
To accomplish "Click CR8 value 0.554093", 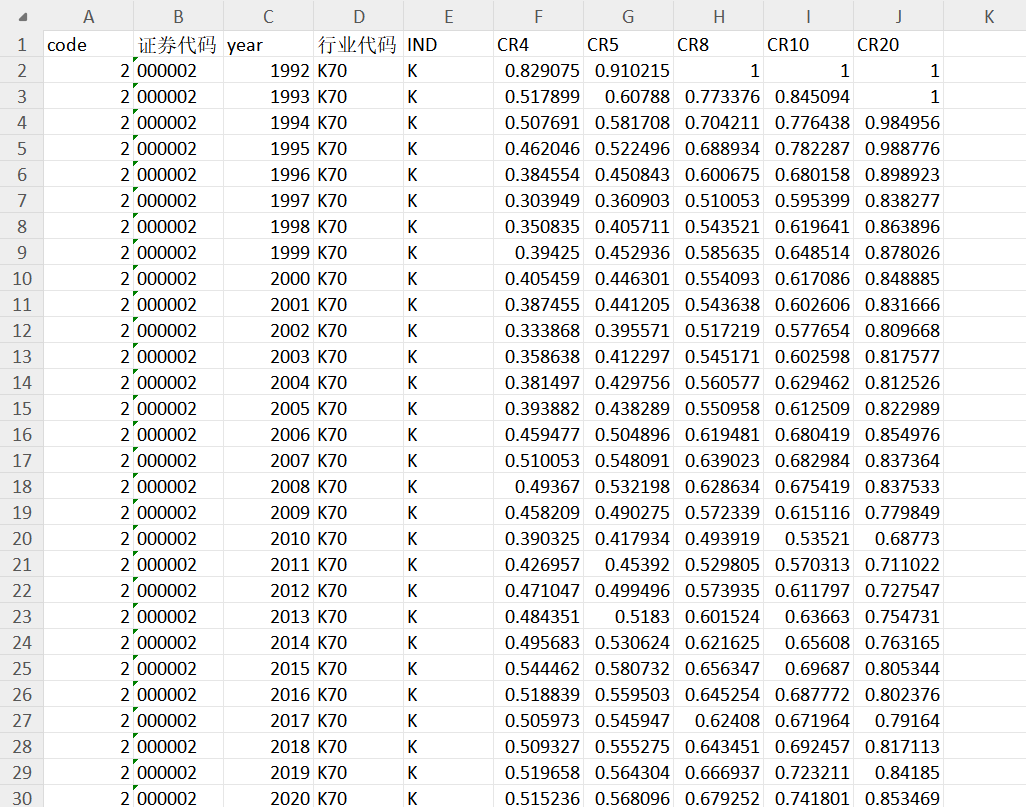I will click(x=718, y=279).
